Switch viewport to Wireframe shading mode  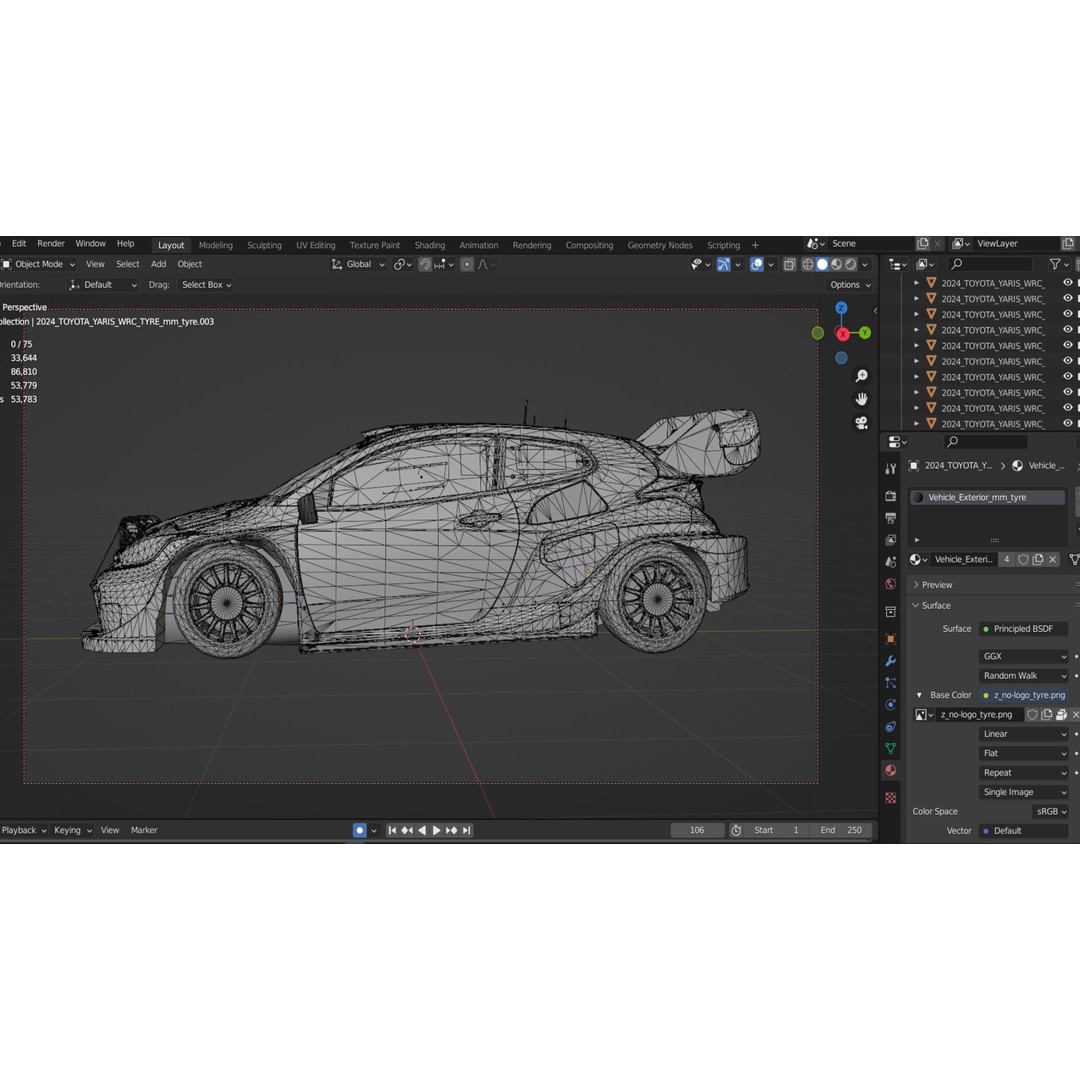click(x=806, y=264)
